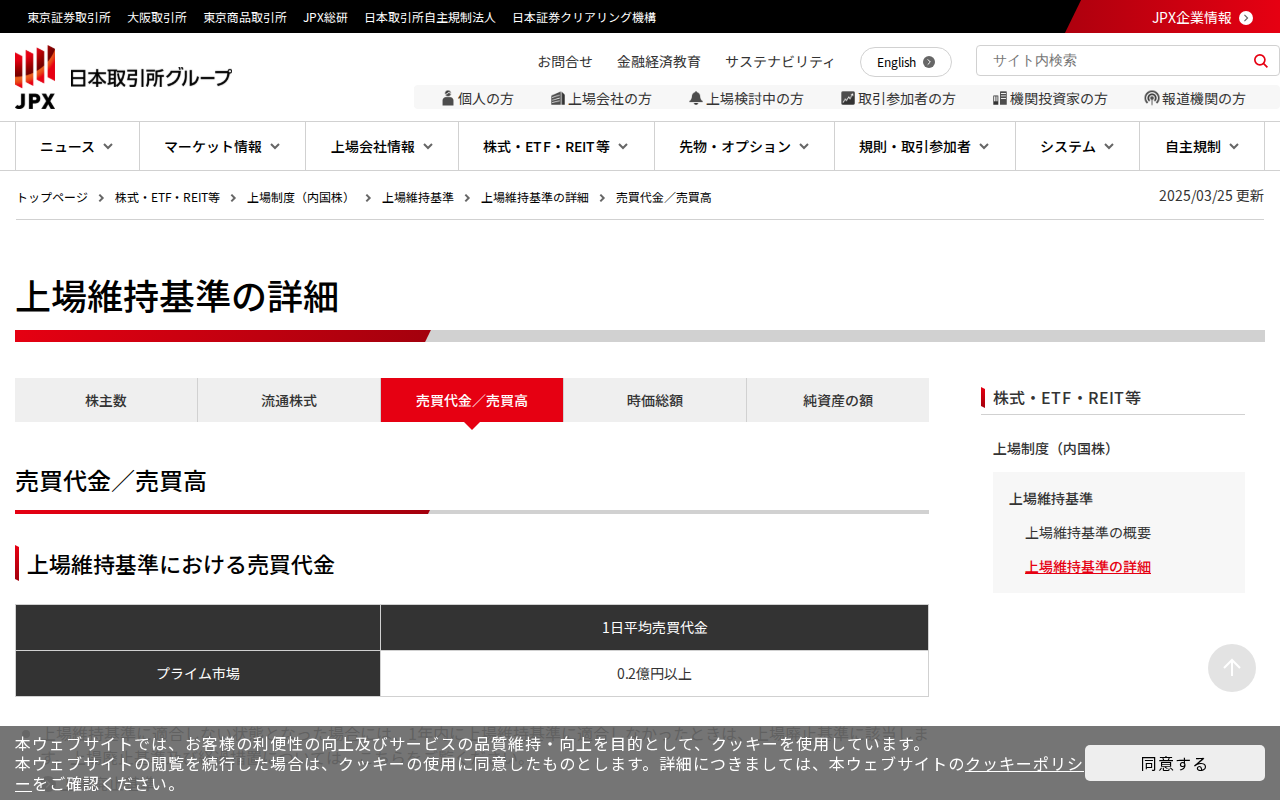Expand the 先物・オプション menu
The image size is (1280, 800).
click(744, 146)
